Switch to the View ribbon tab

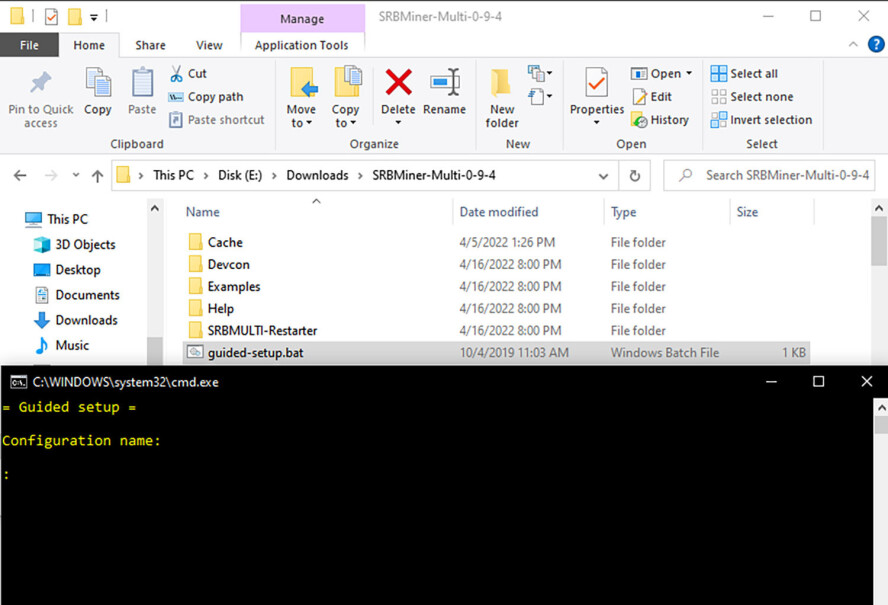click(x=209, y=45)
